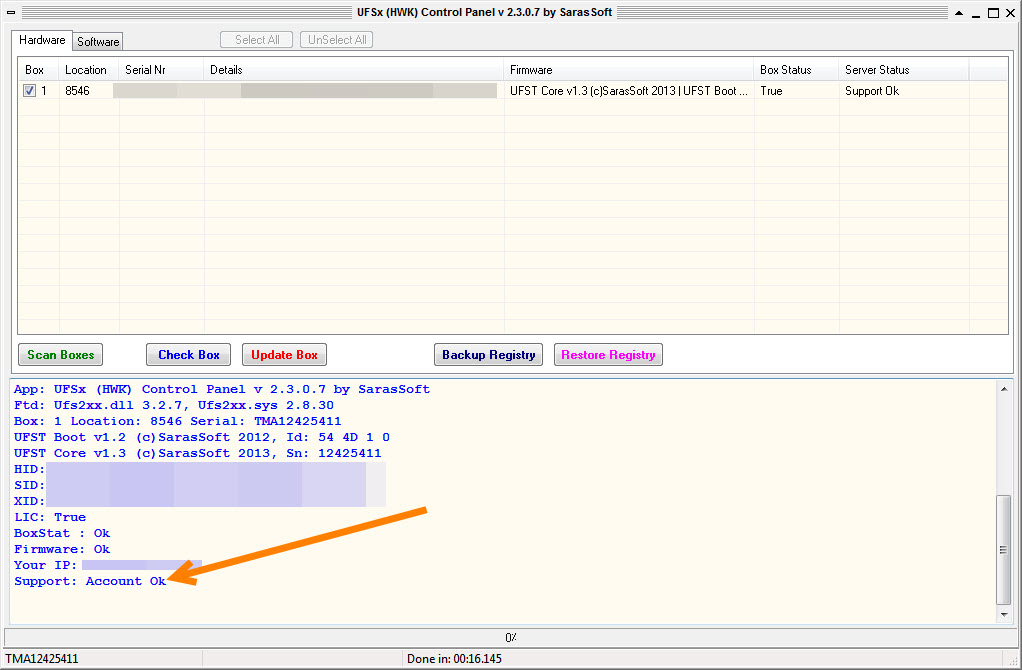This screenshot has height=670, width=1022.
Task: Sort by the Server Status column header
Action: [x=904, y=70]
